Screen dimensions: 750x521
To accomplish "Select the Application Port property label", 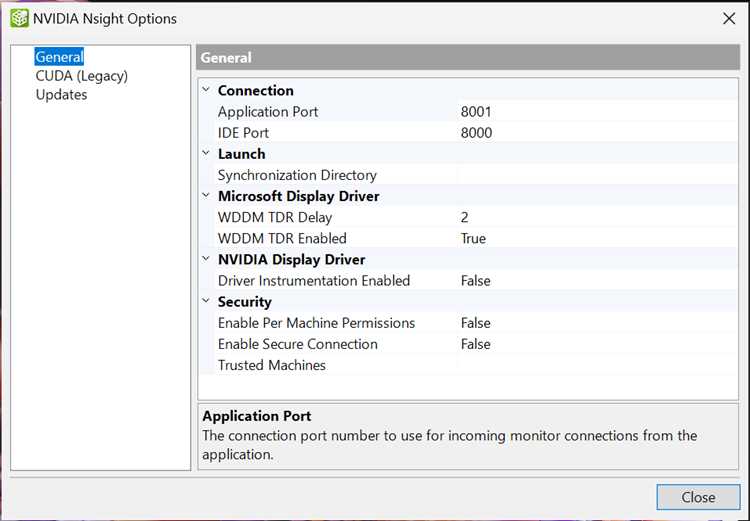I will 268,111.
